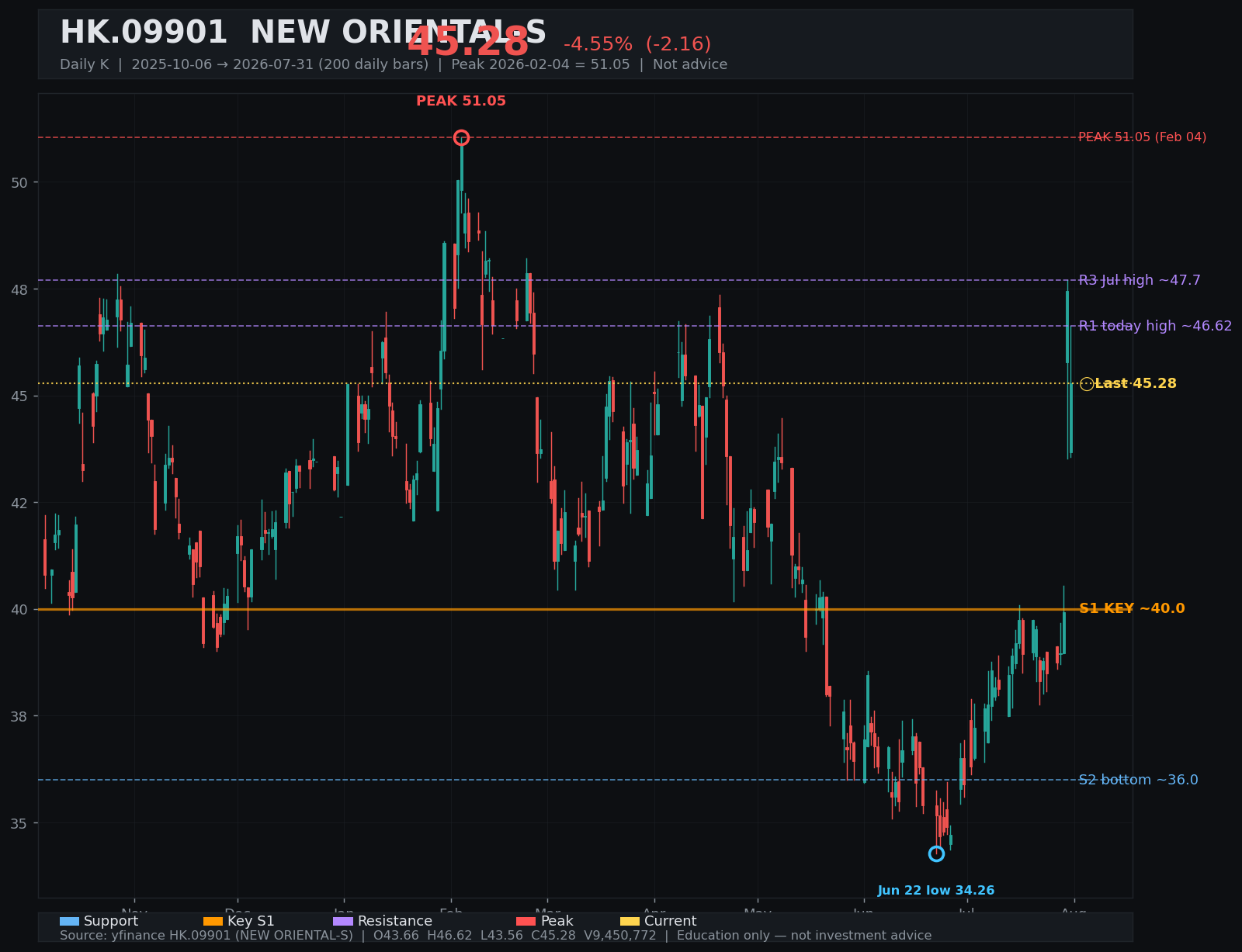Viewport: 1242px width, 952px height.
Task: Click the 'Jun 22 low 34.26' annotation
Action: click(x=936, y=891)
